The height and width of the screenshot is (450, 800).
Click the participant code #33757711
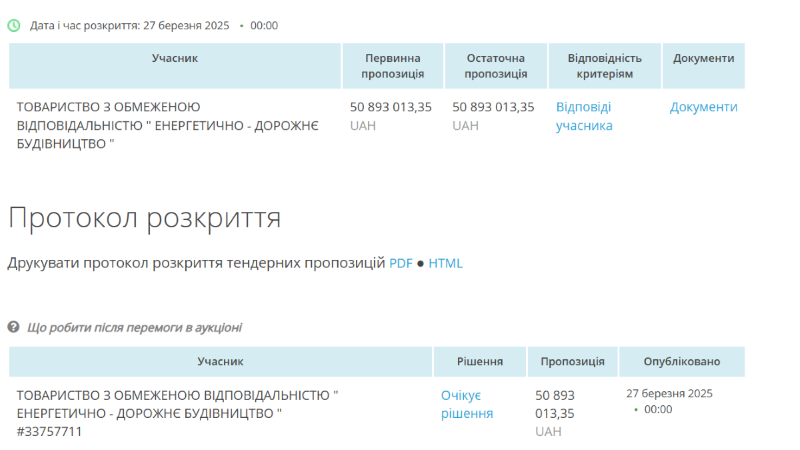pos(50,432)
